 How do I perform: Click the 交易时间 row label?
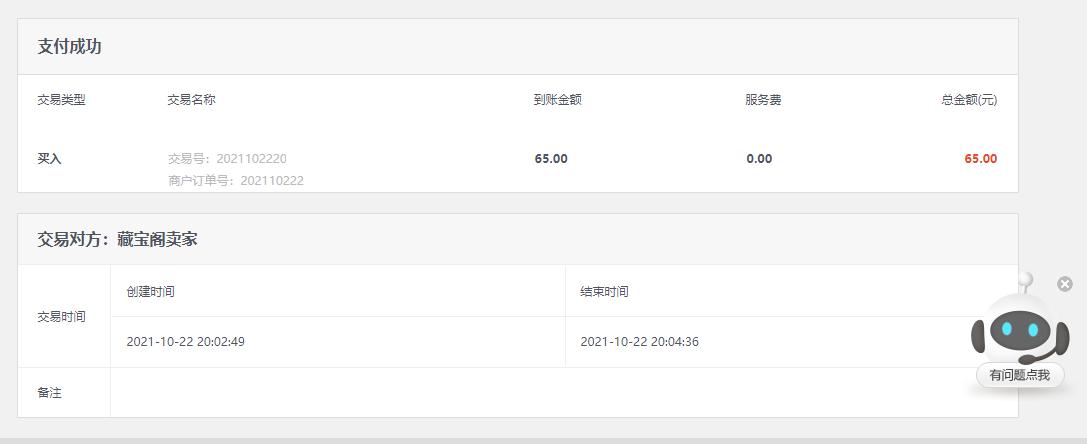point(61,317)
